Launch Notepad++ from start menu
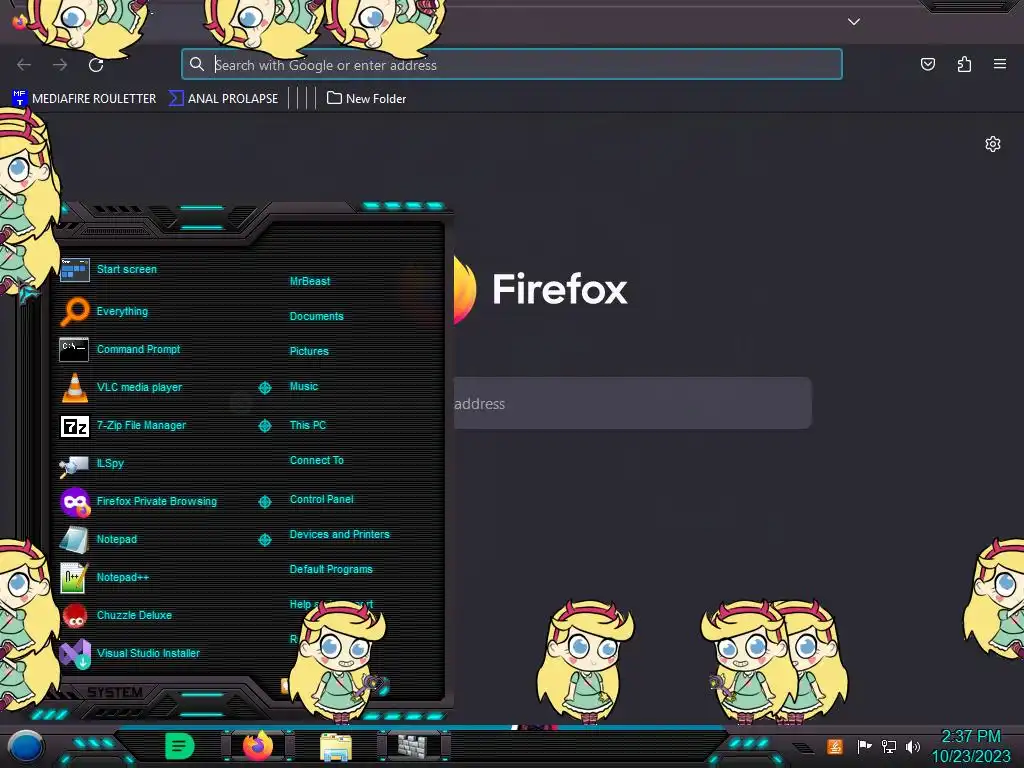Image resolution: width=1024 pixels, height=768 pixels. pyautogui.click(x=104, y=577)
